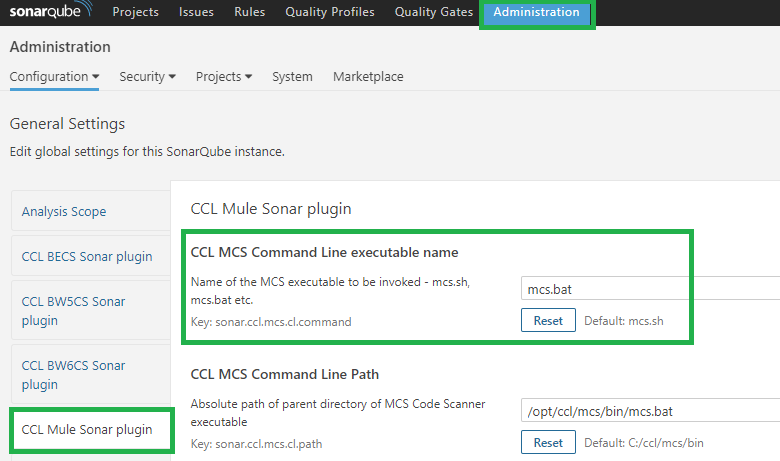Click the mcs.bat executable name field
The width and height of the screenshot is (780, 461).
point(650,288)
